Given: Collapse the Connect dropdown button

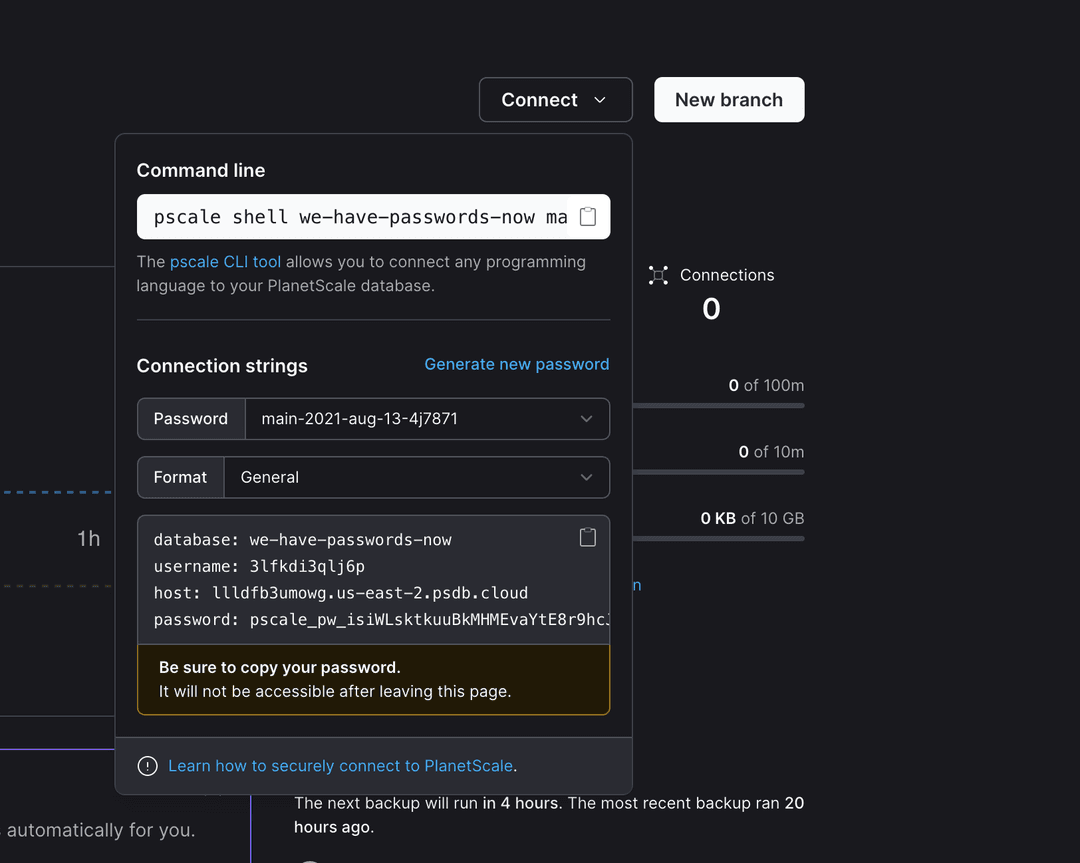Looking at the screenshot, I should coord(555,100).
